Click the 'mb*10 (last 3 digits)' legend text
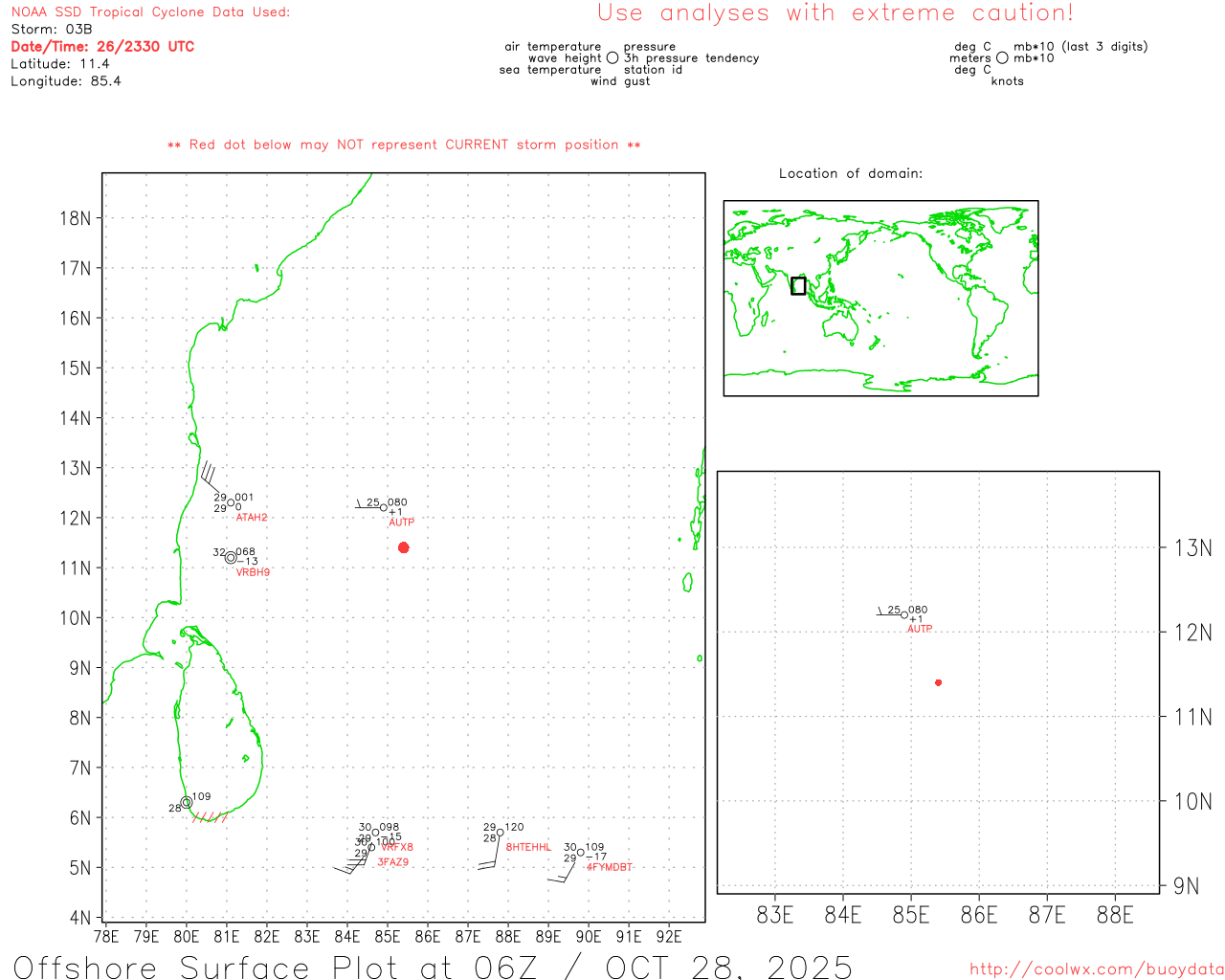 (1080, 46)
